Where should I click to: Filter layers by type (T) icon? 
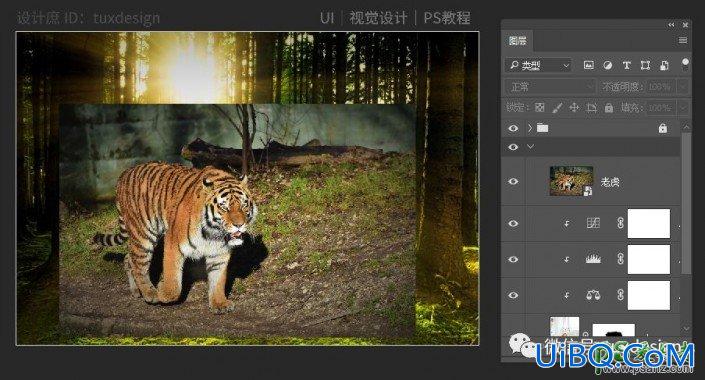tap(626, 65)
